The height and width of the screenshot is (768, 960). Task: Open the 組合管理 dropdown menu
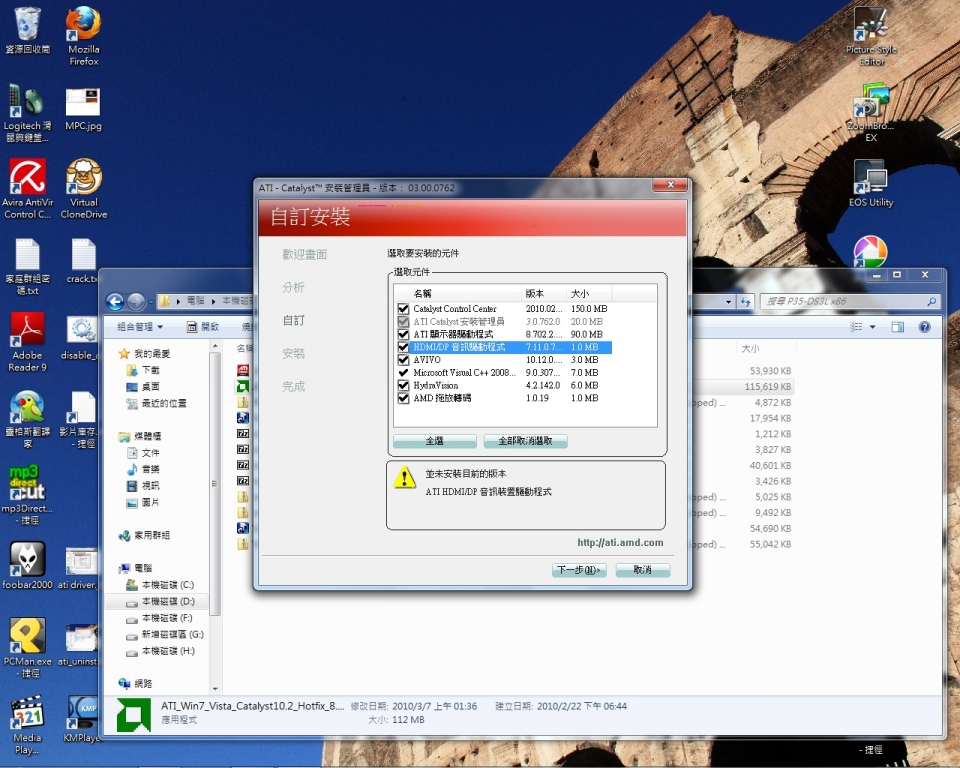137,327
